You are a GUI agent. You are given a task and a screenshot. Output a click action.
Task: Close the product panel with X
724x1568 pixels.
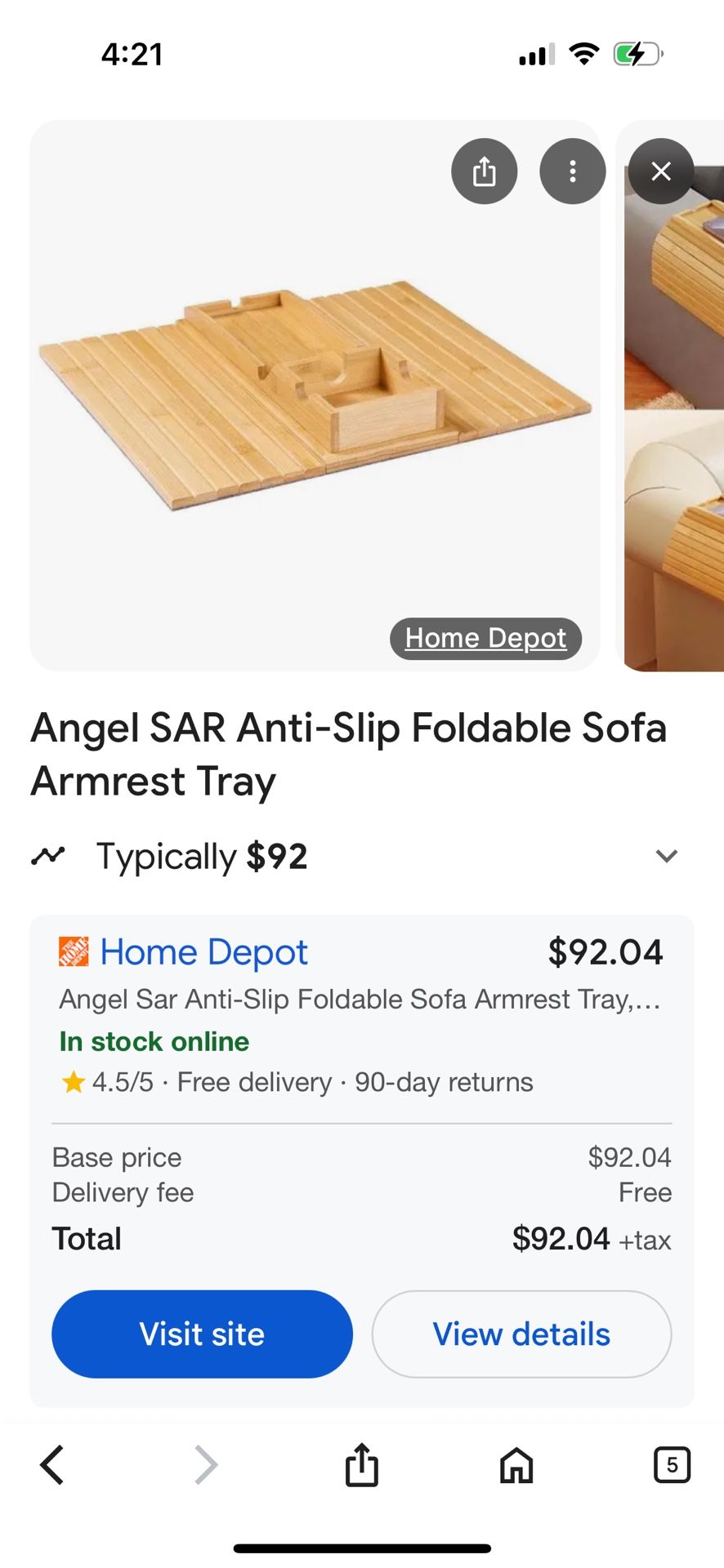coord(660,171)
